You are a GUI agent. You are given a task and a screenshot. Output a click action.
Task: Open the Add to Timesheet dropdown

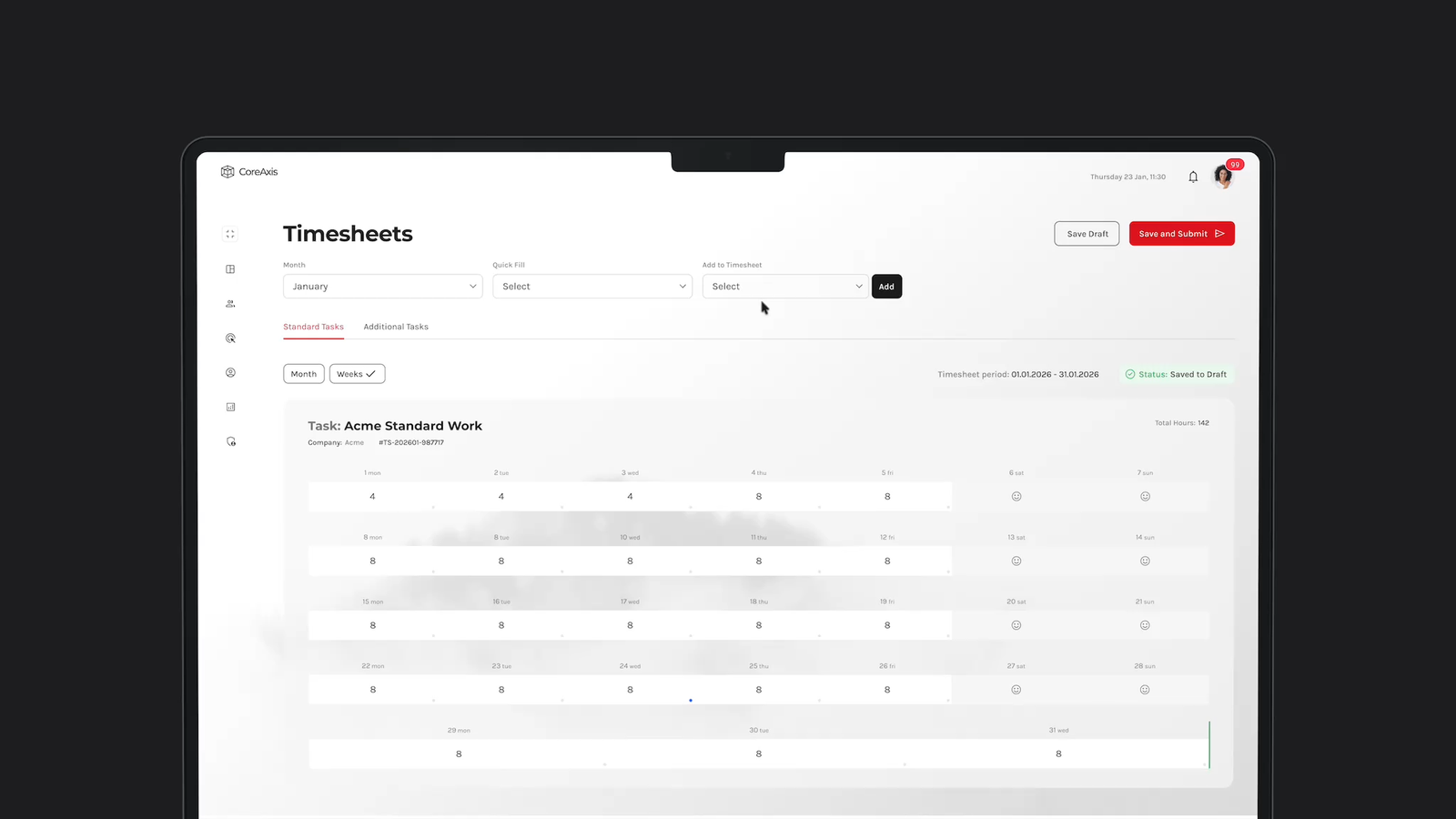click(x=784, y=286)
